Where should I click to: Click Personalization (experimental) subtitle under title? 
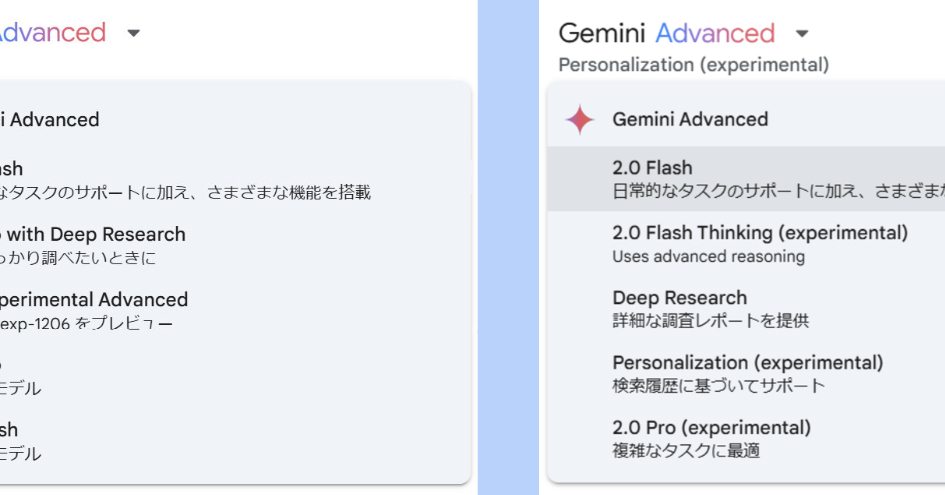[x=693, y=65]
